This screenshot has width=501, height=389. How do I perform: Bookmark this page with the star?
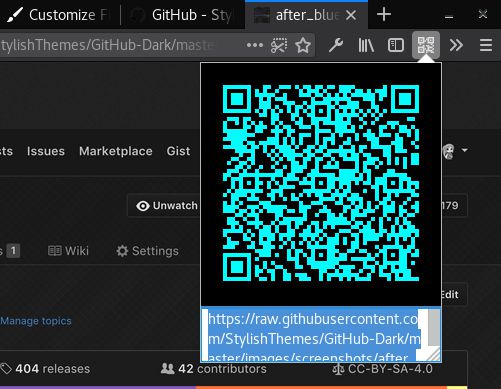pyautogui.click(x=303, y=45)
